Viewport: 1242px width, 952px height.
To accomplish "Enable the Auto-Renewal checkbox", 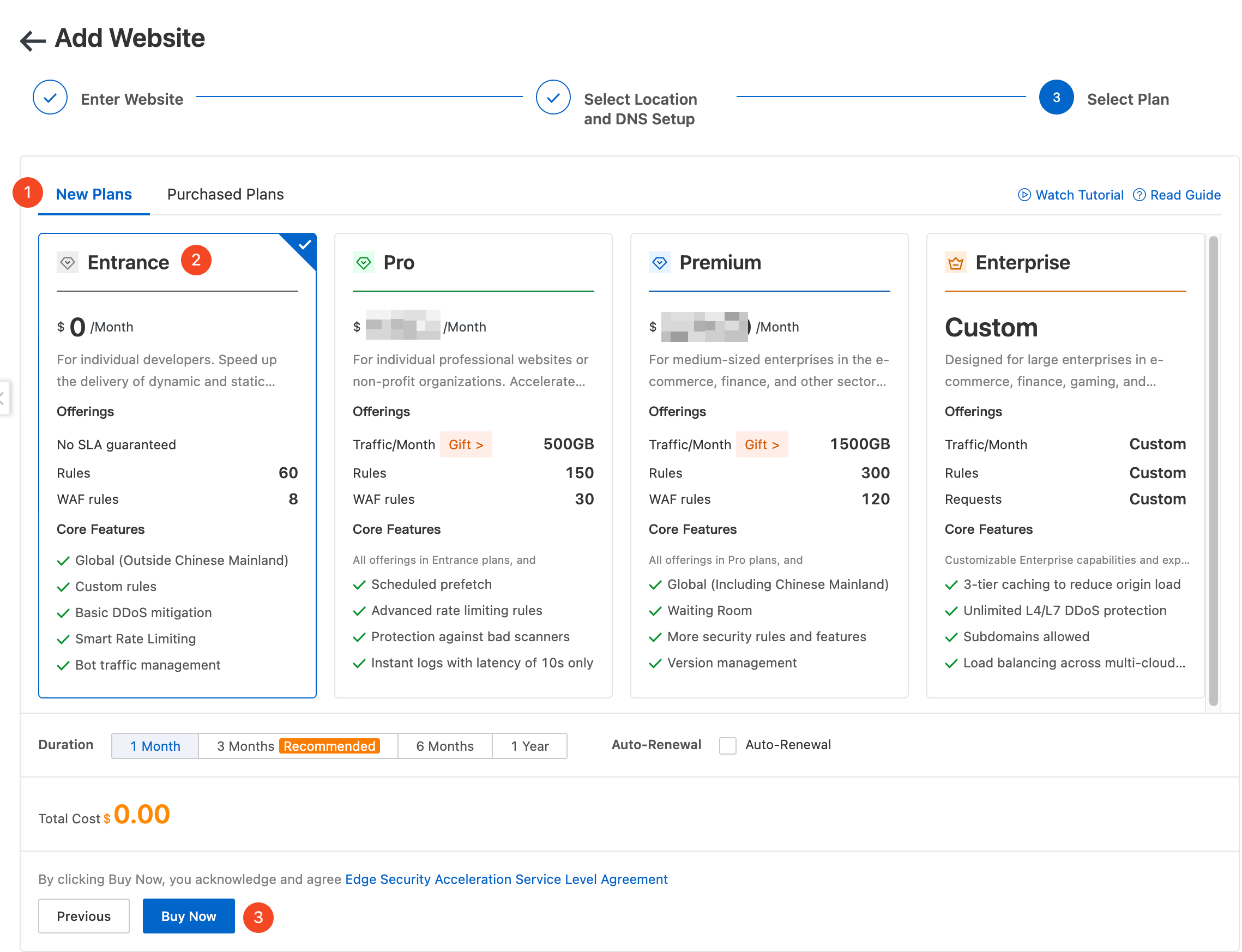I will pos(727,745).
